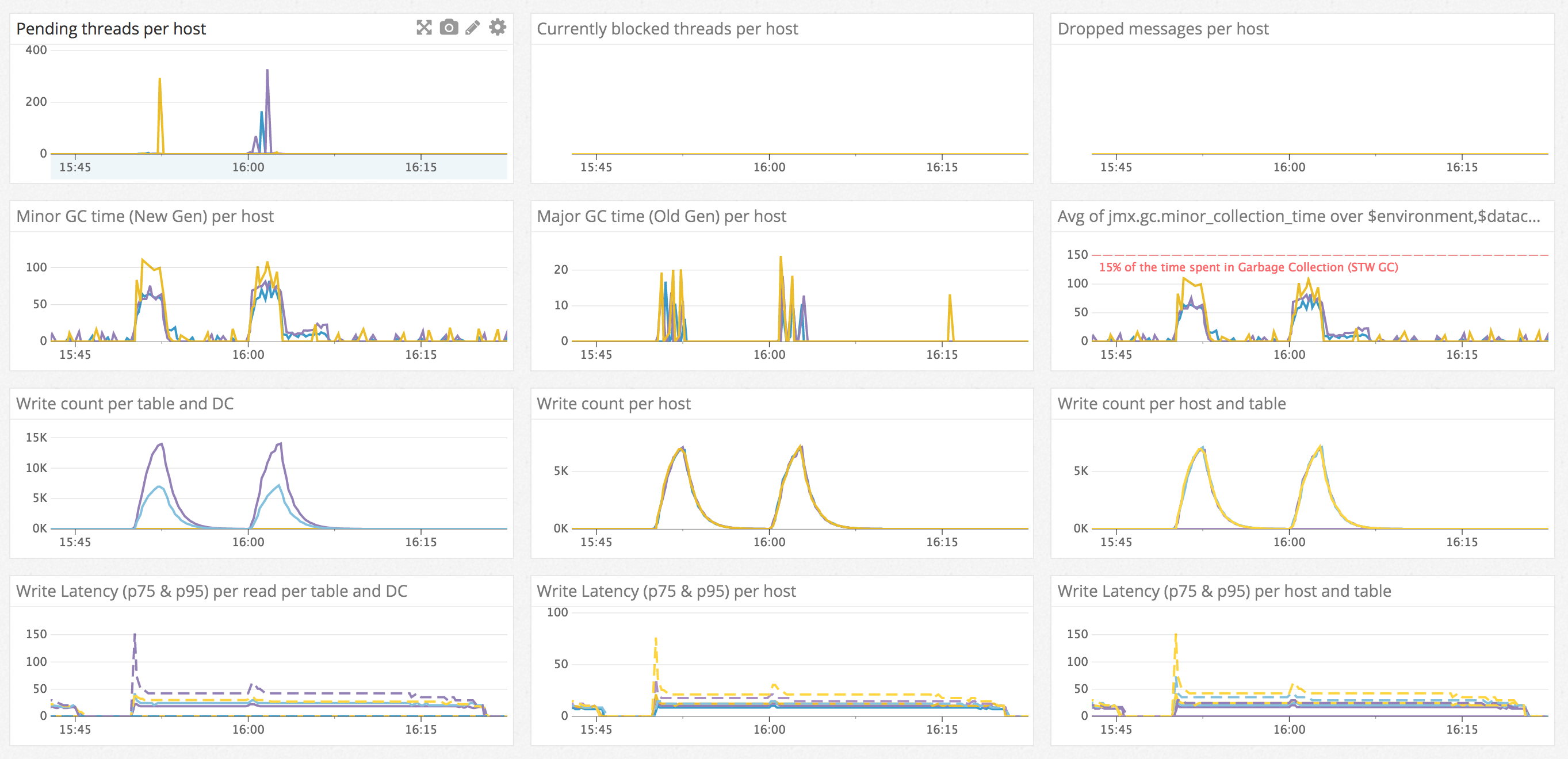Click Avg of jmx.gc.minor_collection_time title
Screen dimensions: 1568x759
click(x=1299, y=216)
